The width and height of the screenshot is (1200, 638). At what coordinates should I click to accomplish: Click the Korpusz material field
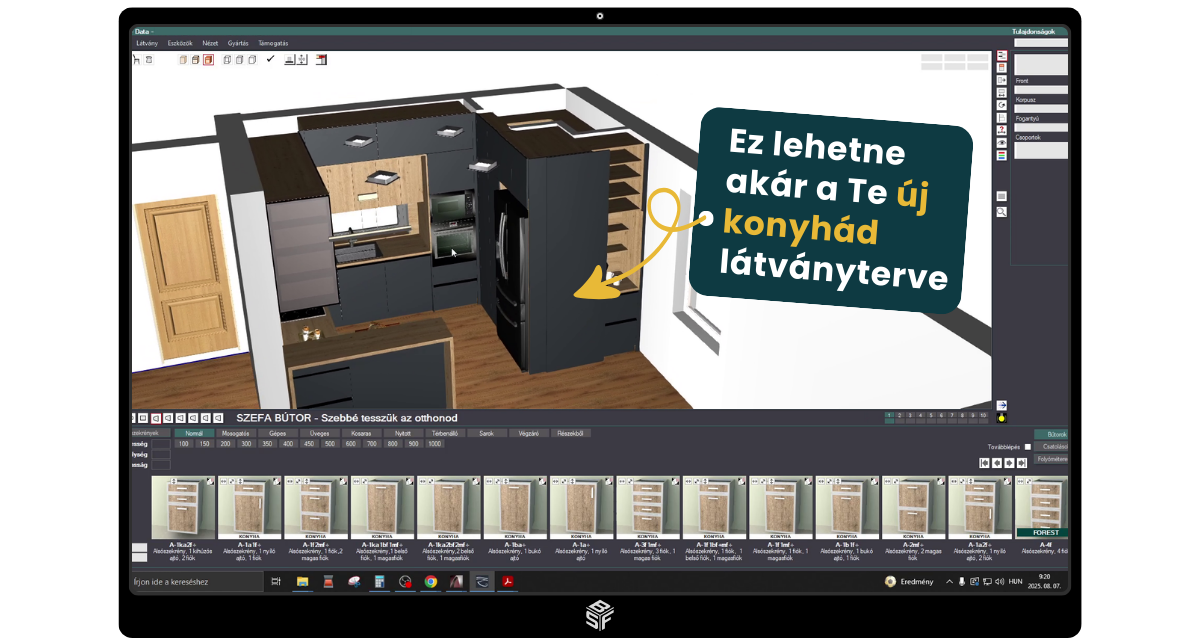[x=1041, y=109]
